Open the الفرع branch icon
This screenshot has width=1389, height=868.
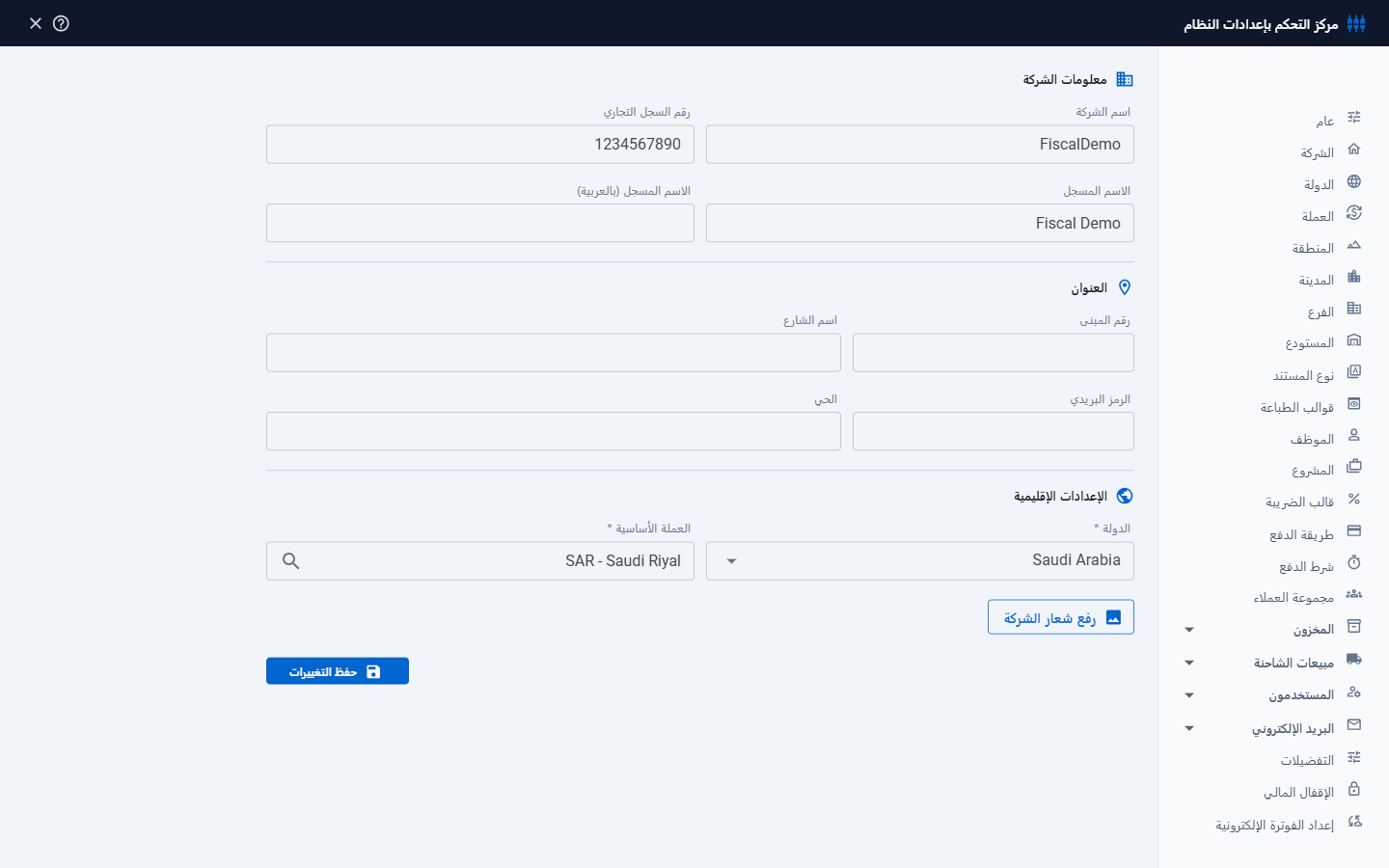(x=1354, y=309)
